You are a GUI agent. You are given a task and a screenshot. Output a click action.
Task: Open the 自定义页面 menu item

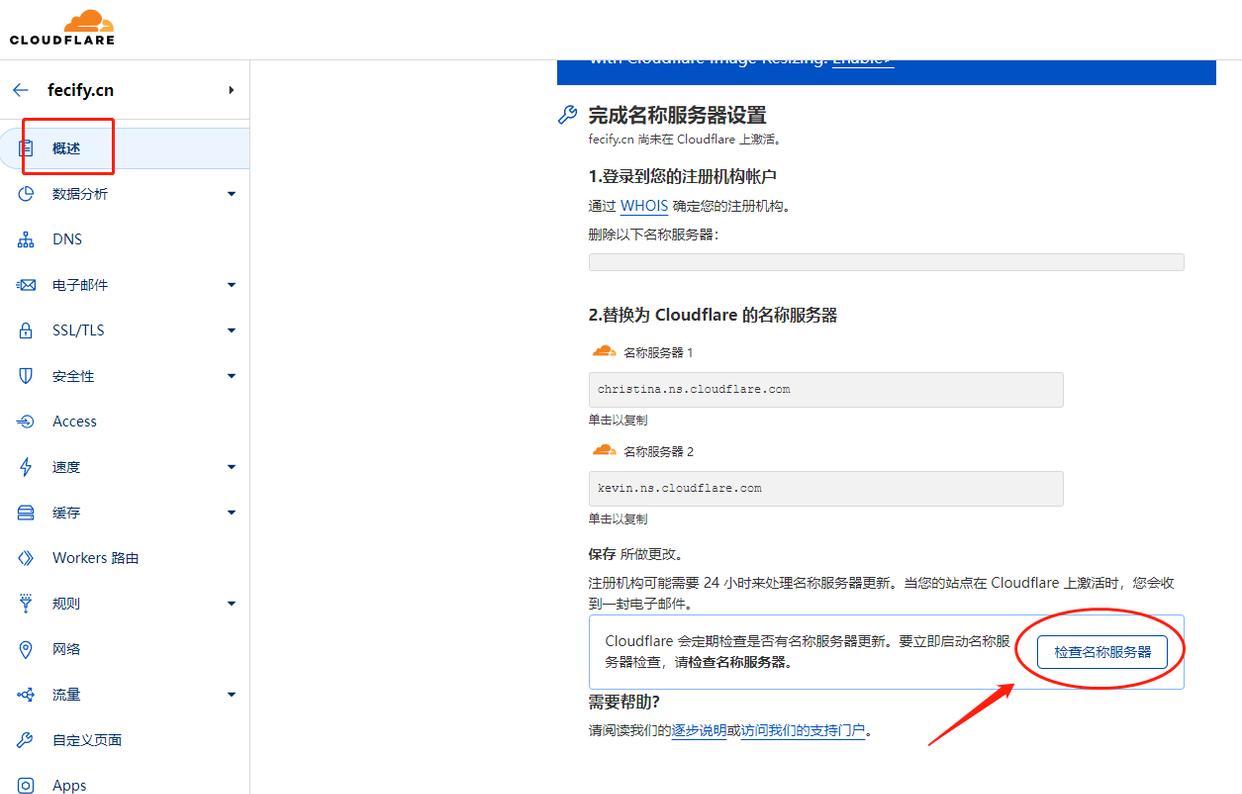coord(87,740)
